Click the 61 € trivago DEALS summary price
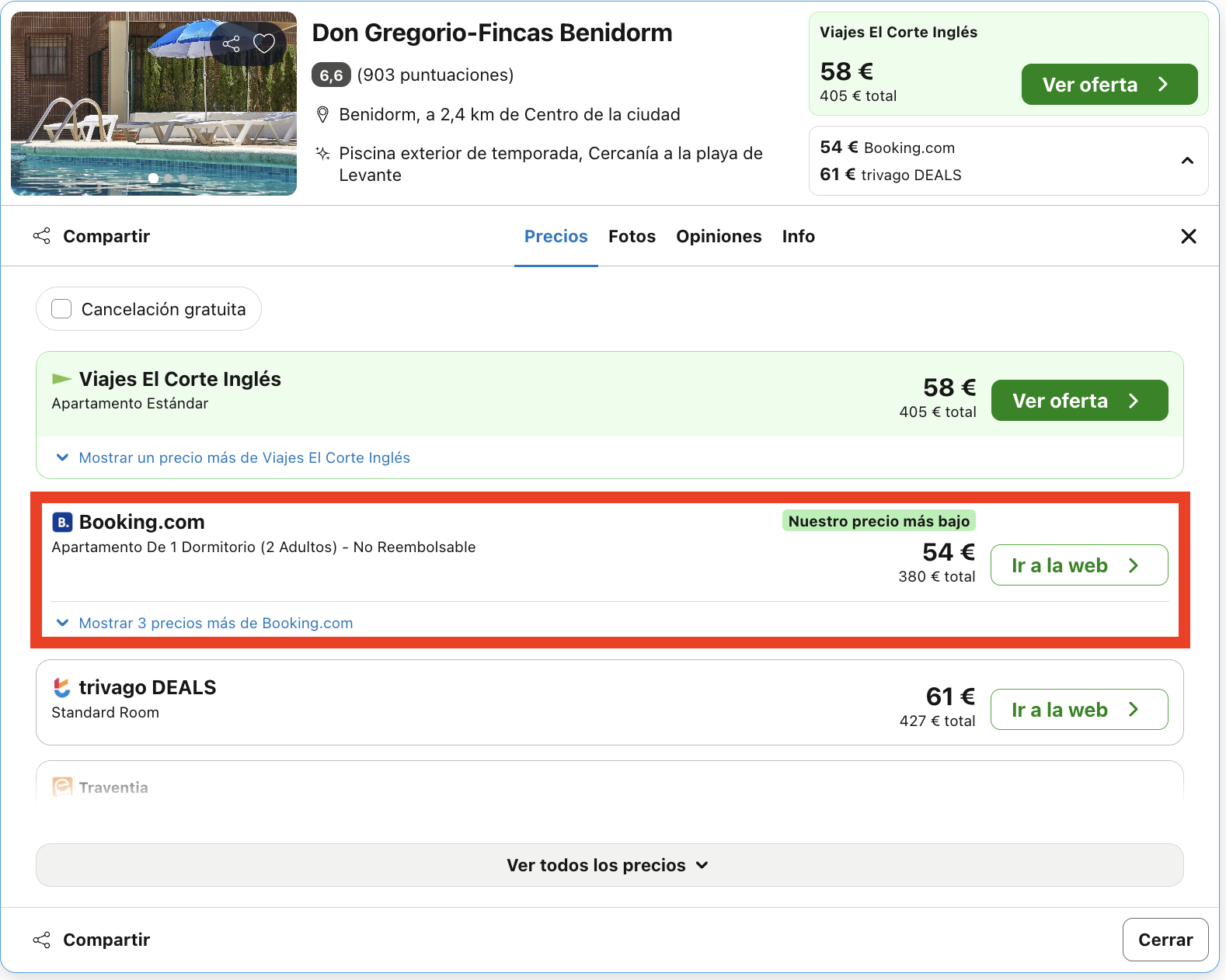This screenshot has height=980, width=1226. [x=890, y=175]
